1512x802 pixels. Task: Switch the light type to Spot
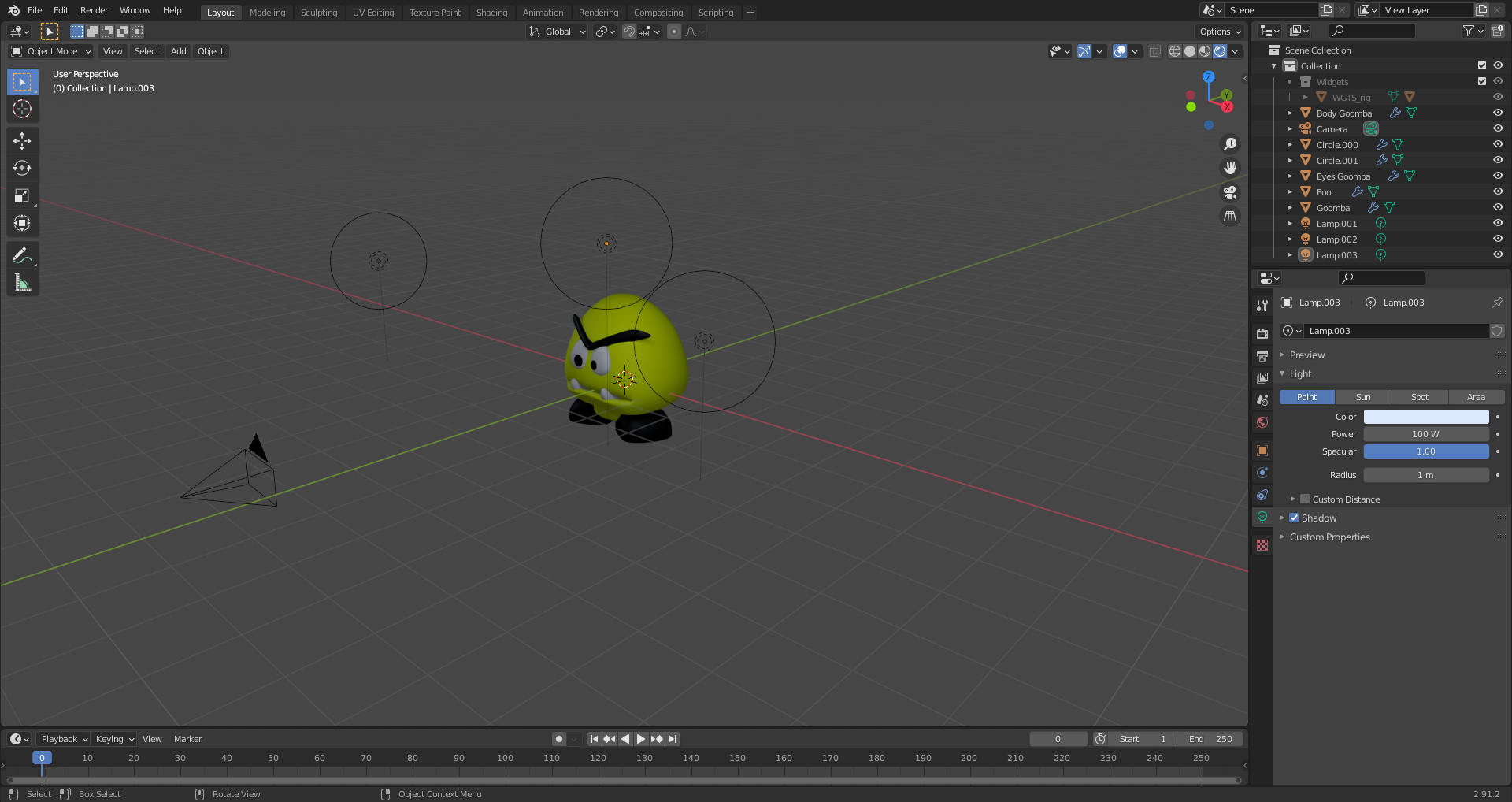1419,397
